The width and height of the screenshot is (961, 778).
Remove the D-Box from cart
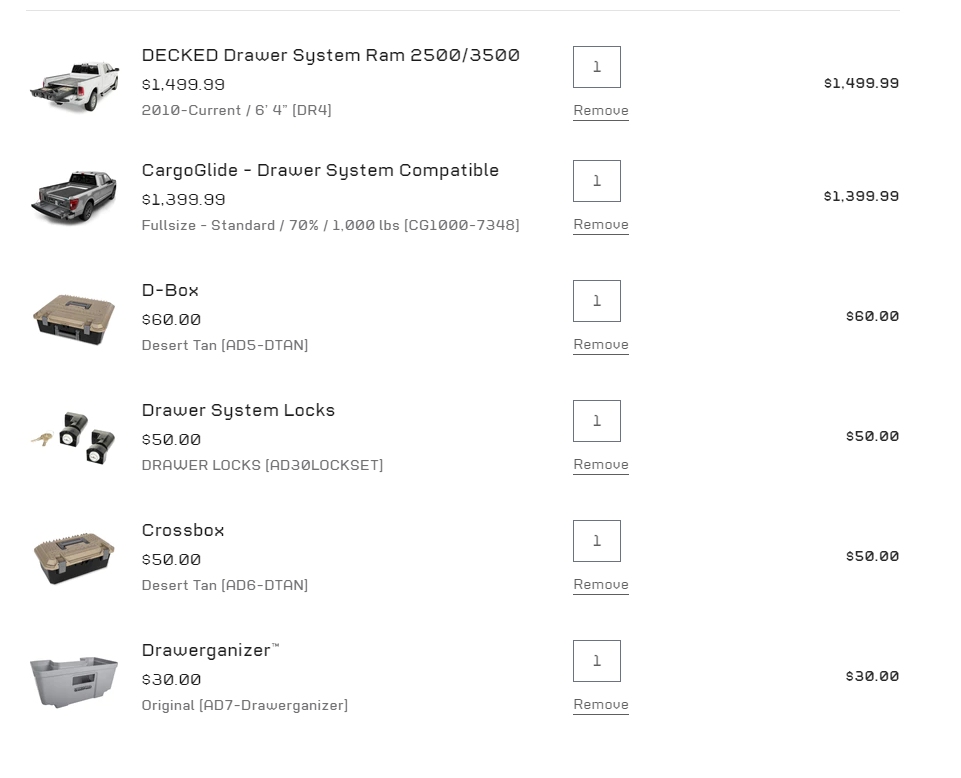600,345
